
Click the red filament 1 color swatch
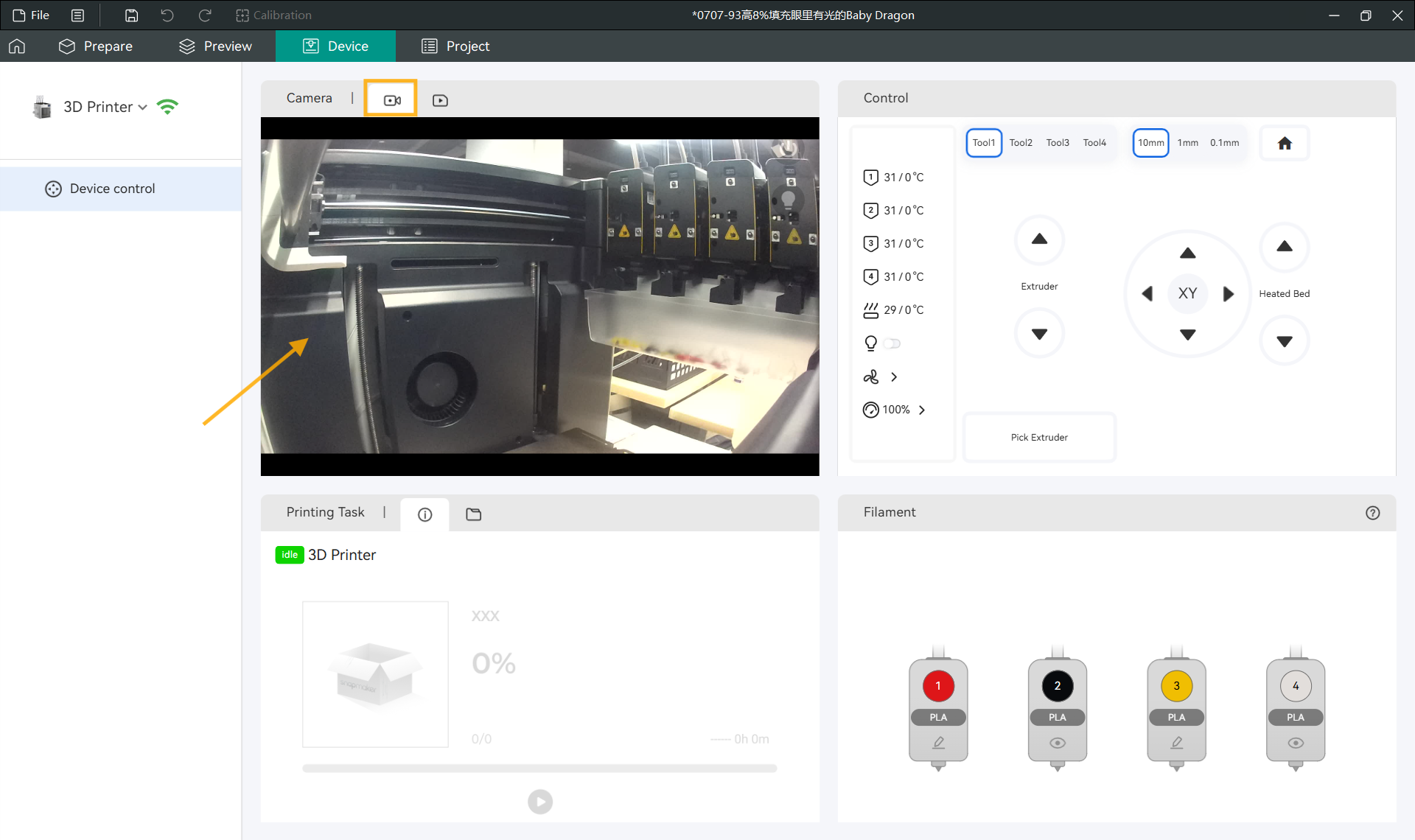tap(938, 685)
